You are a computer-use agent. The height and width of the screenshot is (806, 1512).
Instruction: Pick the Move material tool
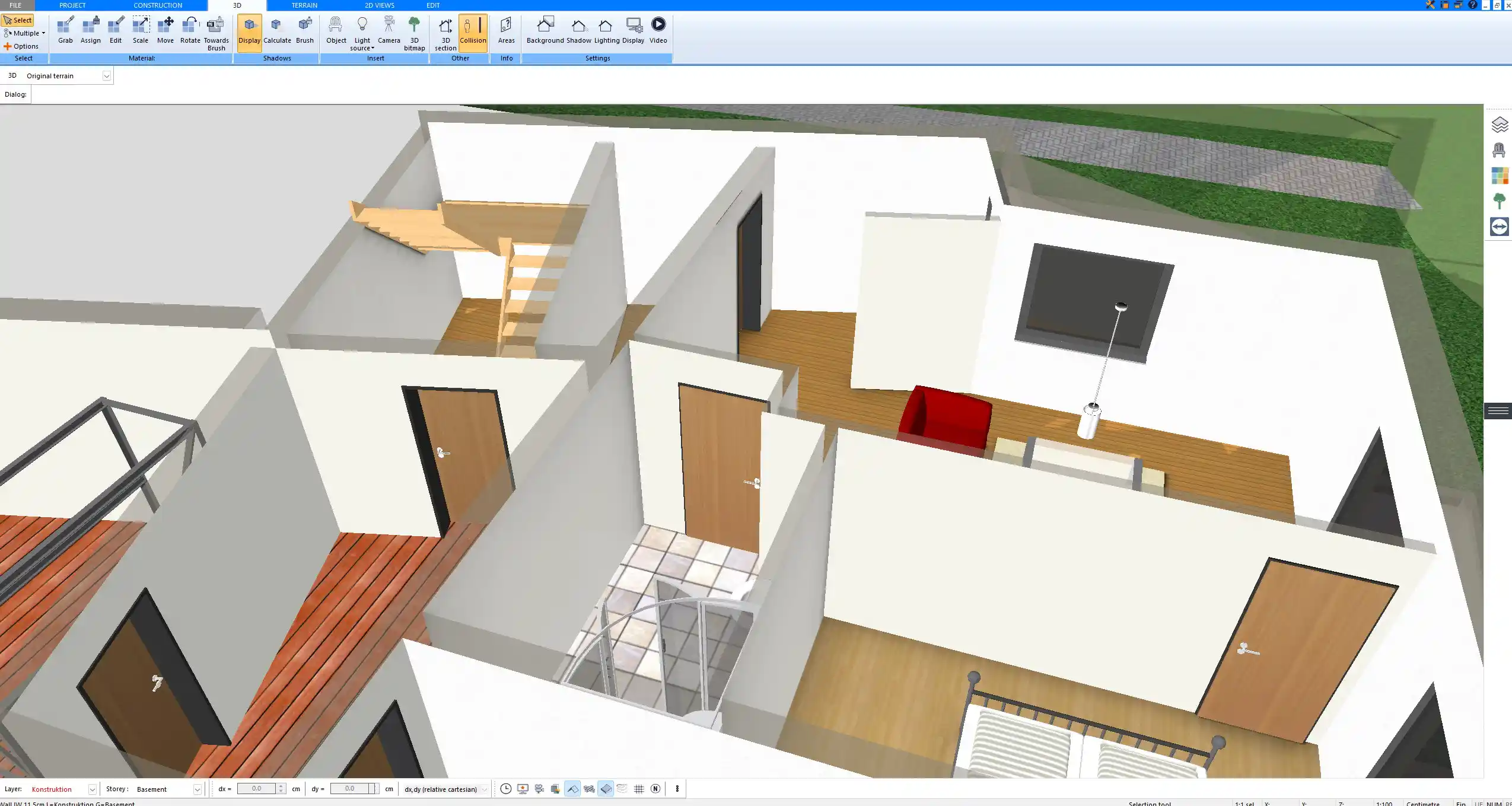point(165,31)
